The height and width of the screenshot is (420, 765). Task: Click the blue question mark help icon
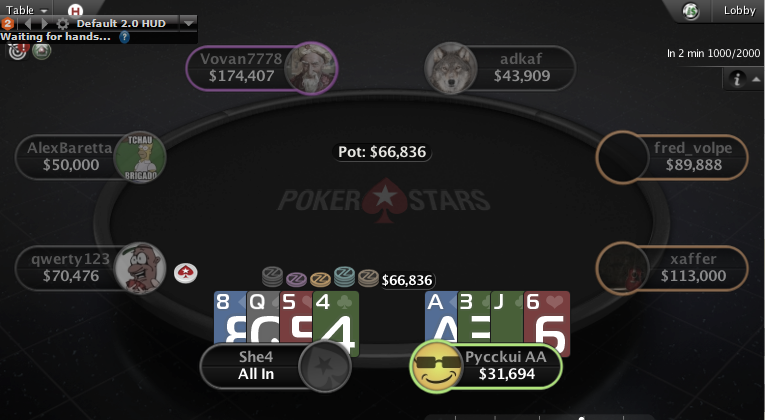tap(124, 37)
